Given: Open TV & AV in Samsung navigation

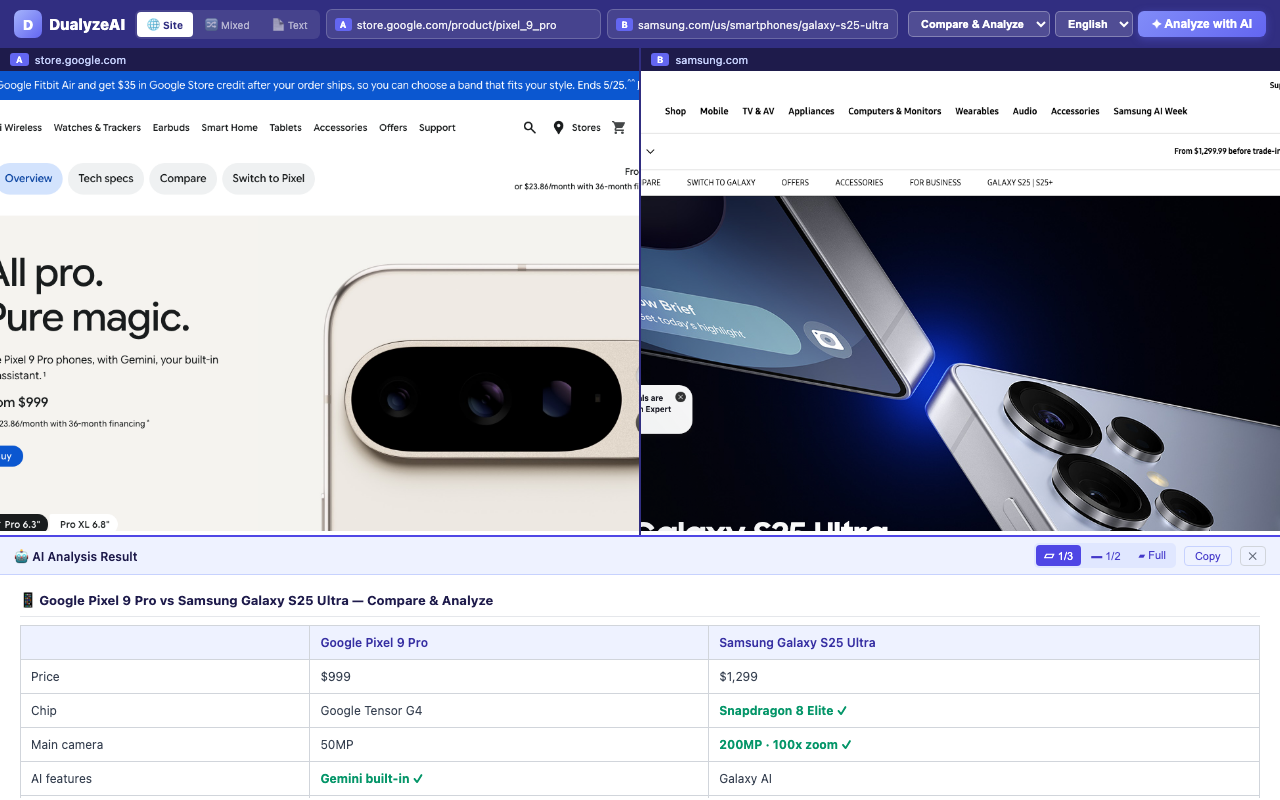Looking at the screenshot, I should click(x=758, y=111).
